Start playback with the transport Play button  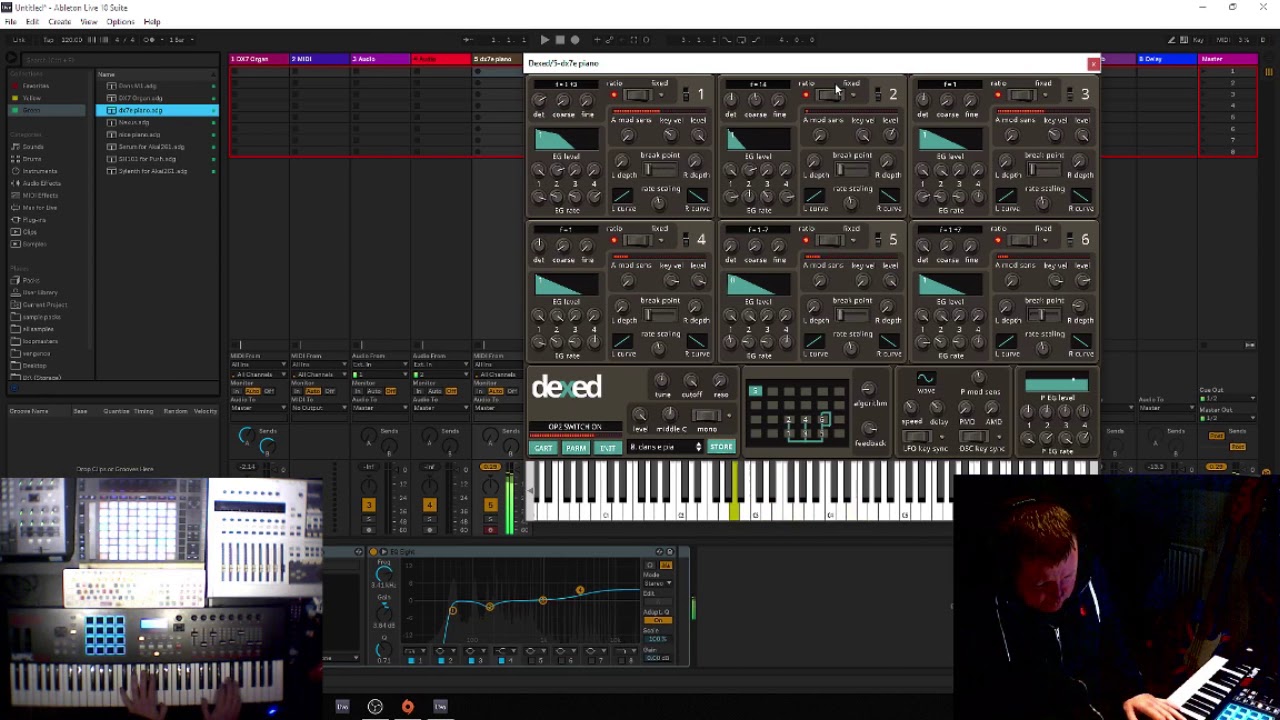coord(544,40)
